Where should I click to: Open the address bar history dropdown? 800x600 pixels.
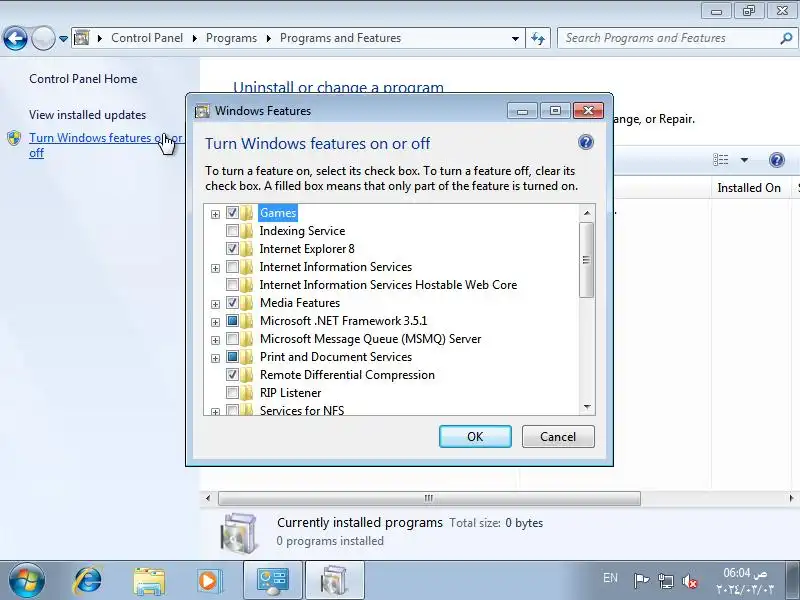pyautogui.click(x=515, y=38)
